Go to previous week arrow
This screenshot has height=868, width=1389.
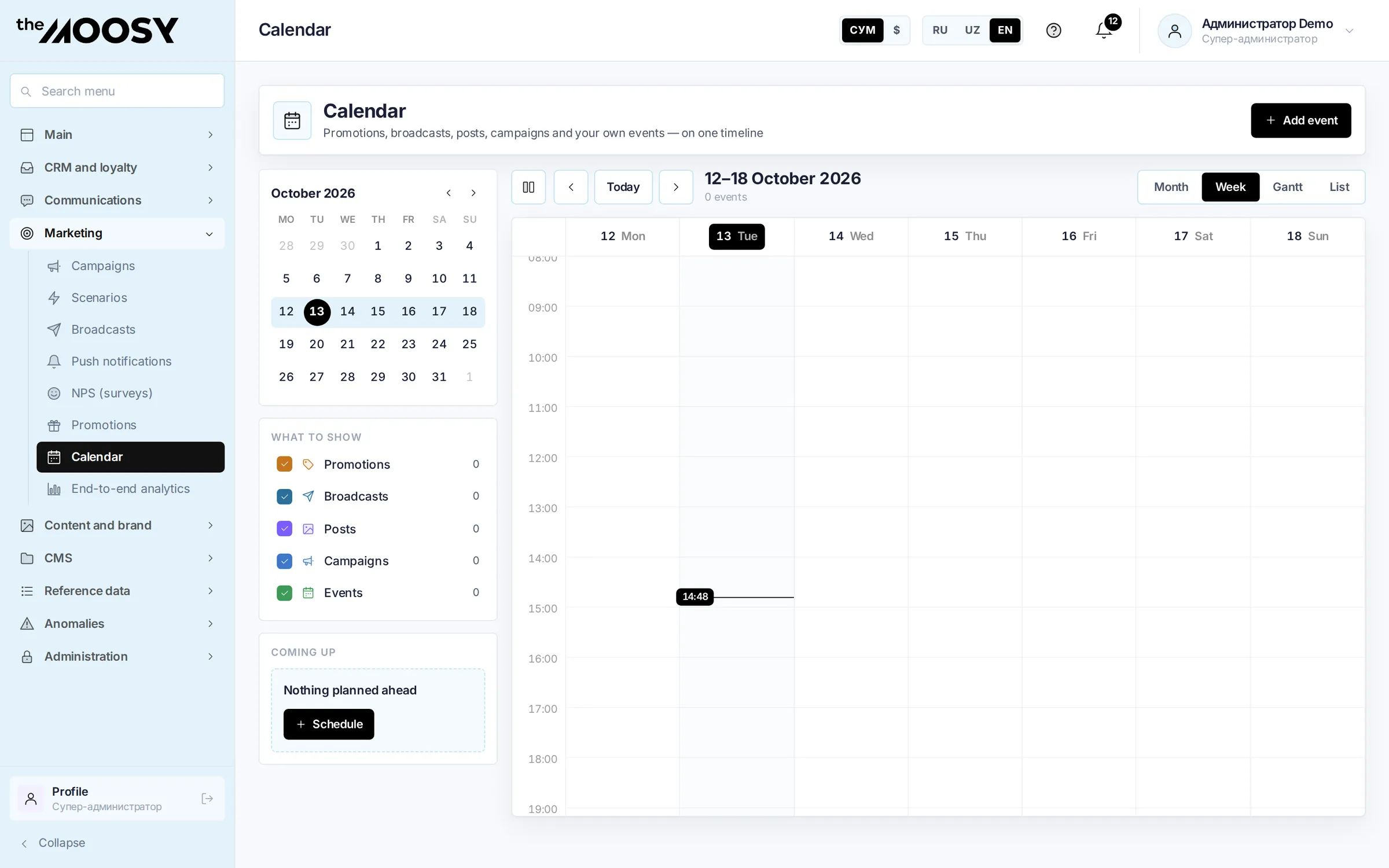pyautogui.click(x=571, y=187)
